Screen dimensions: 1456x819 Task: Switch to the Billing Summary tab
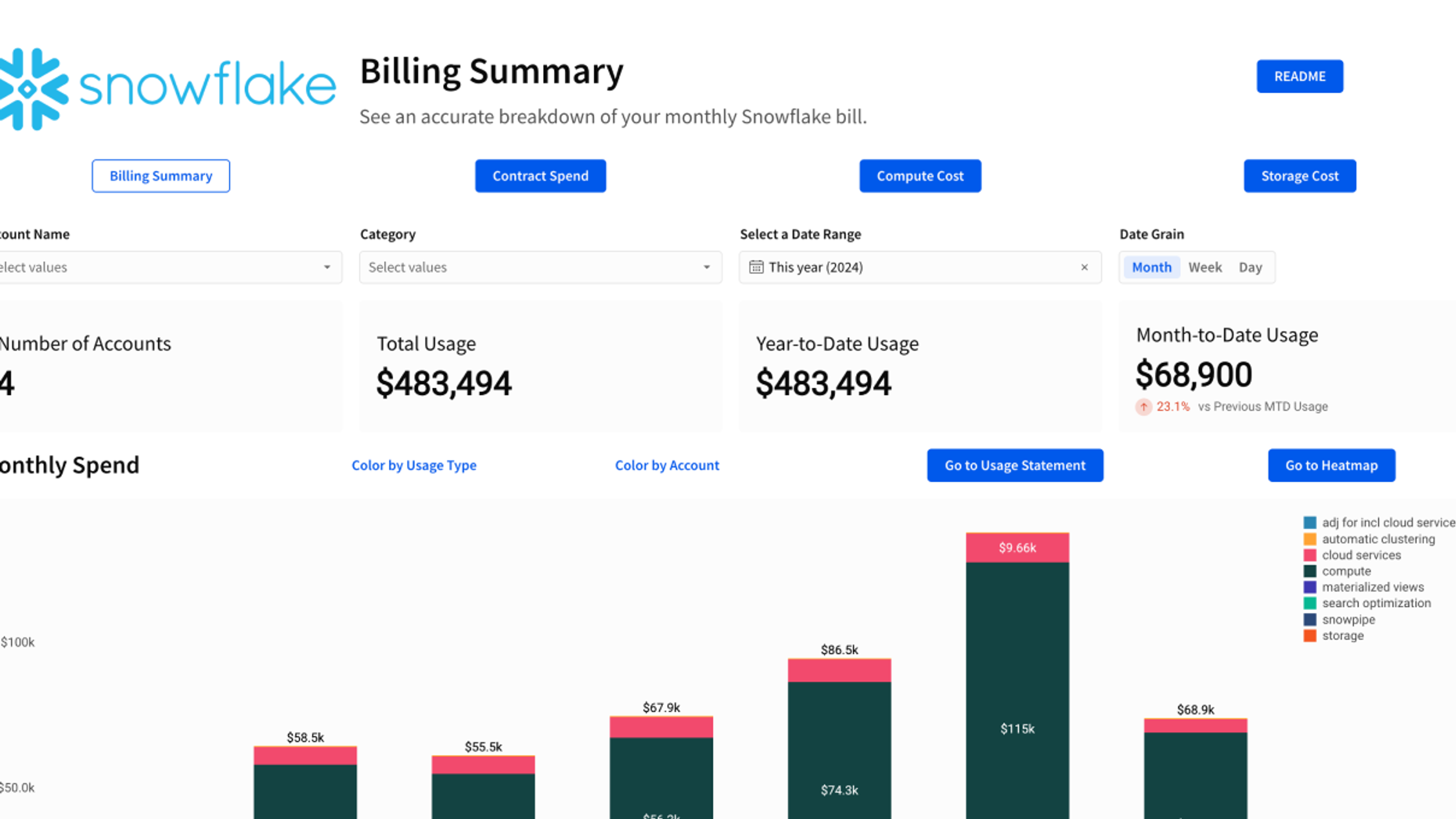(x=161, y=176)
